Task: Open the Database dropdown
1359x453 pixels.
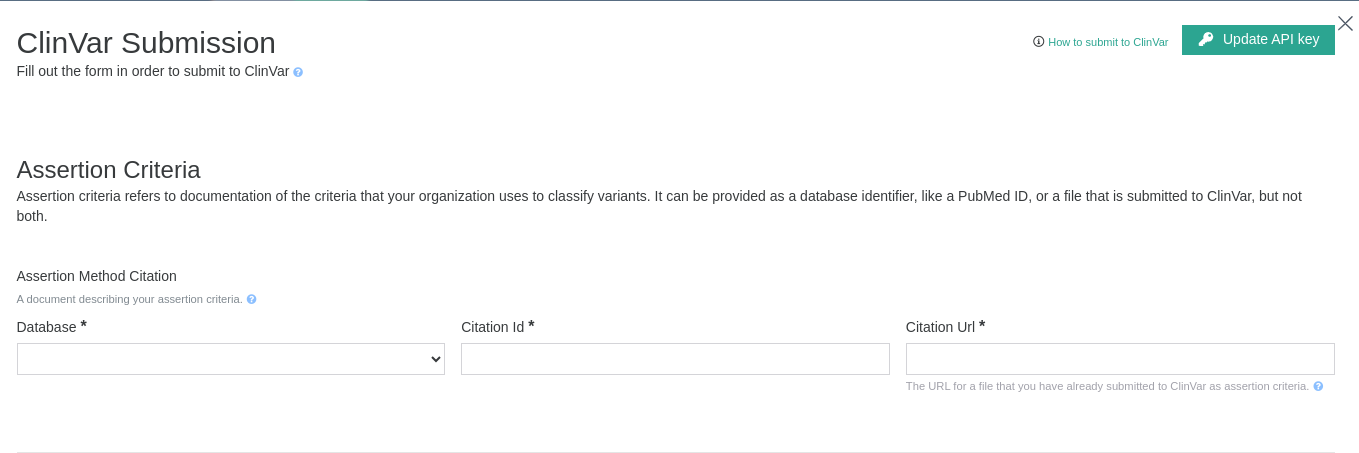Action: (230, 359)
